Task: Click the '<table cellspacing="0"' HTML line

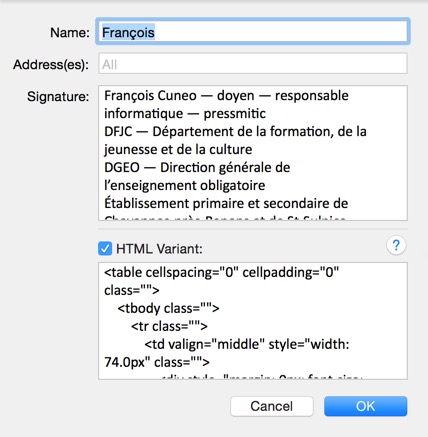Action: coord(222,273)
